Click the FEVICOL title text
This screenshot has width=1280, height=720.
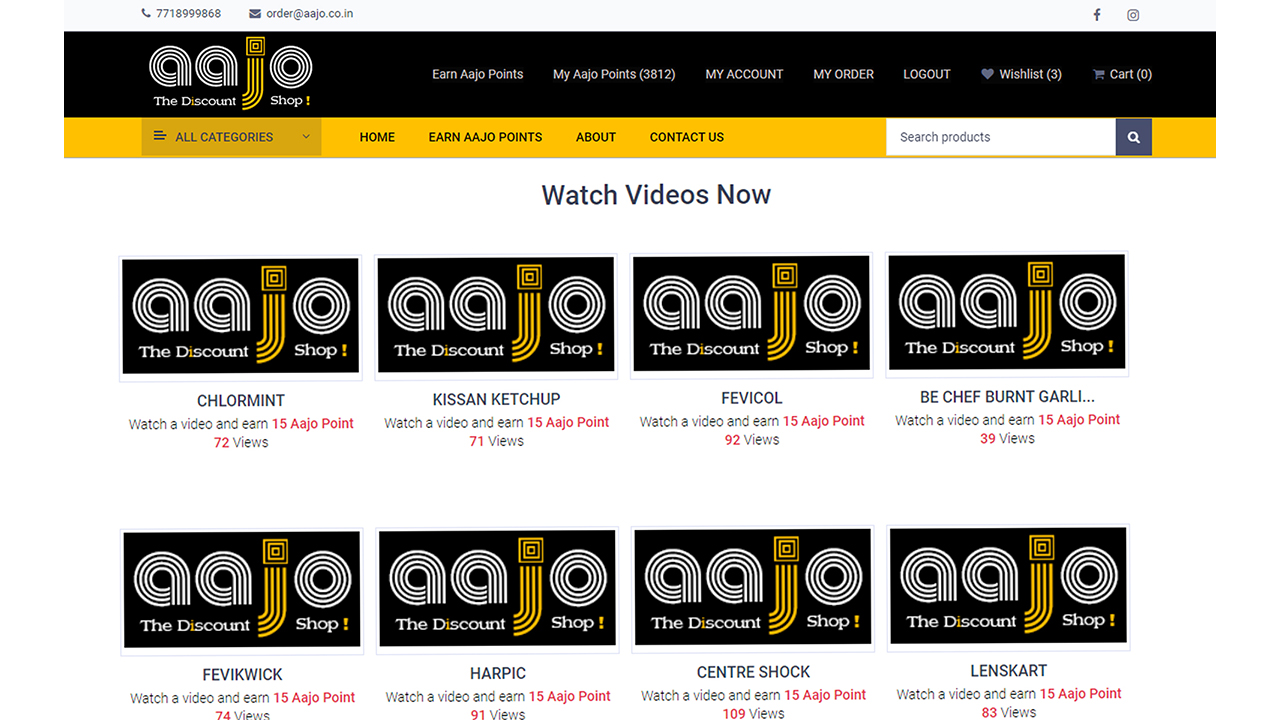pos(752,398)
